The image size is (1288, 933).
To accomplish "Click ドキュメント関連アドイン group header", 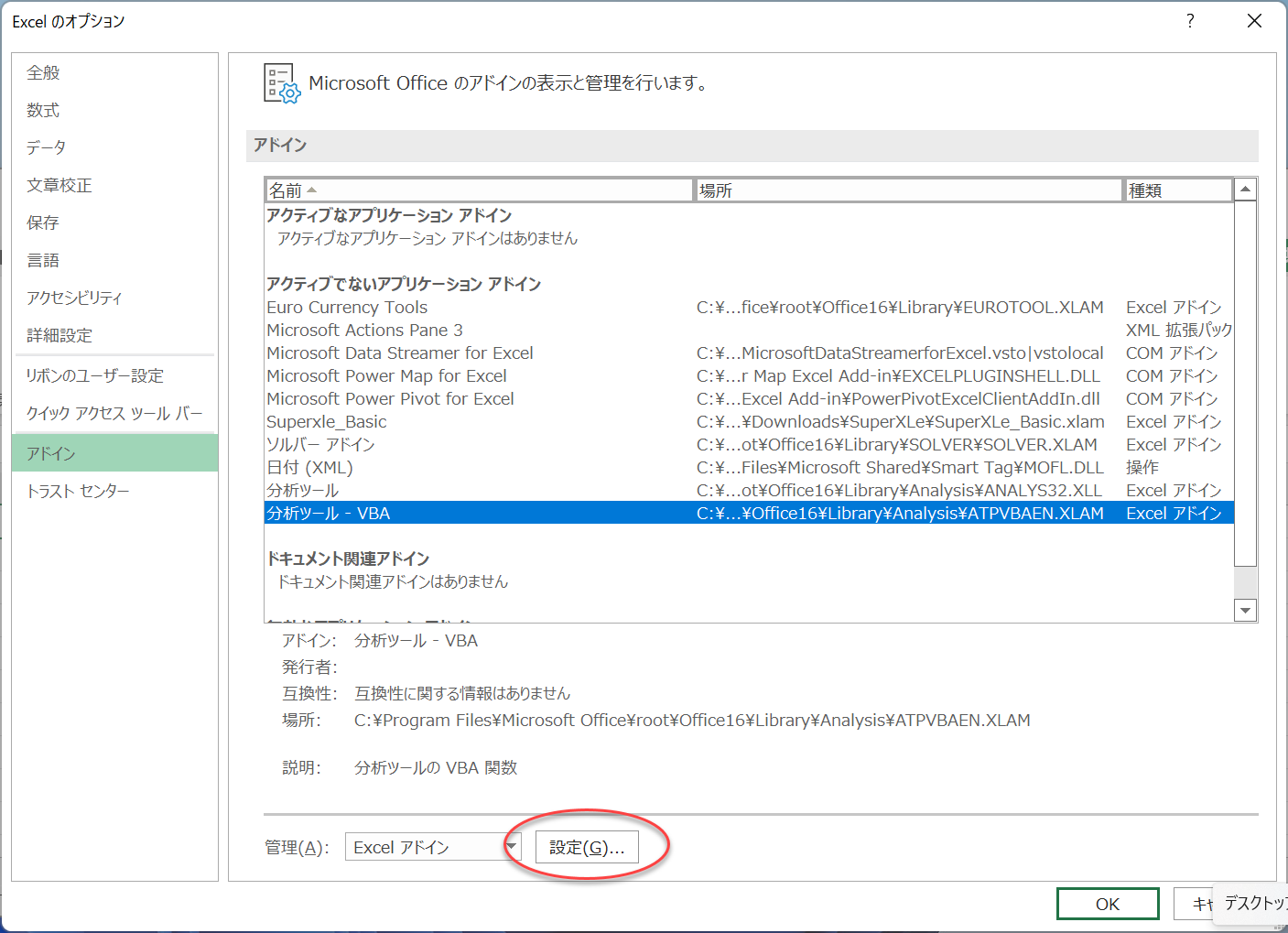I will (x=348, y=559).
